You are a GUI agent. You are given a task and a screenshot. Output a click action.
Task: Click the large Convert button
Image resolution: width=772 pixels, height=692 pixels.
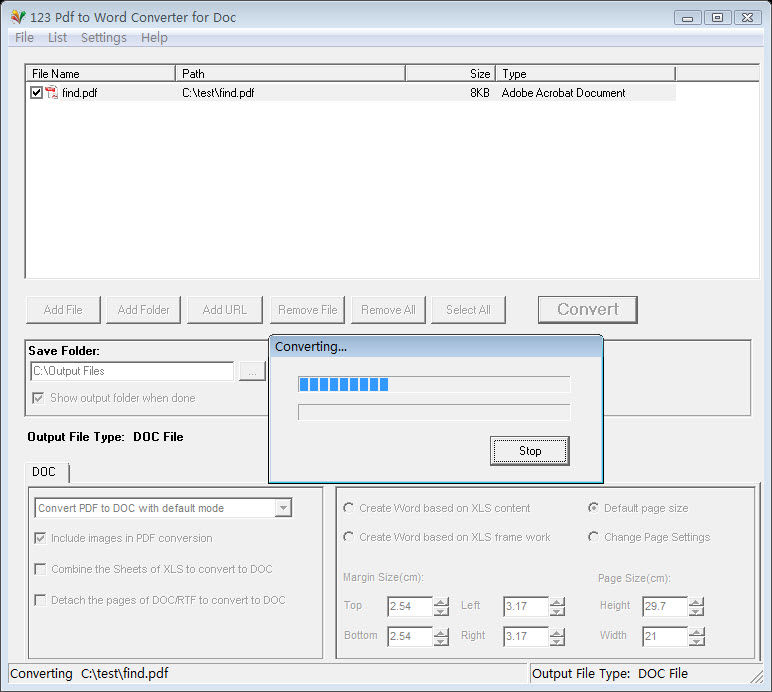587,310
